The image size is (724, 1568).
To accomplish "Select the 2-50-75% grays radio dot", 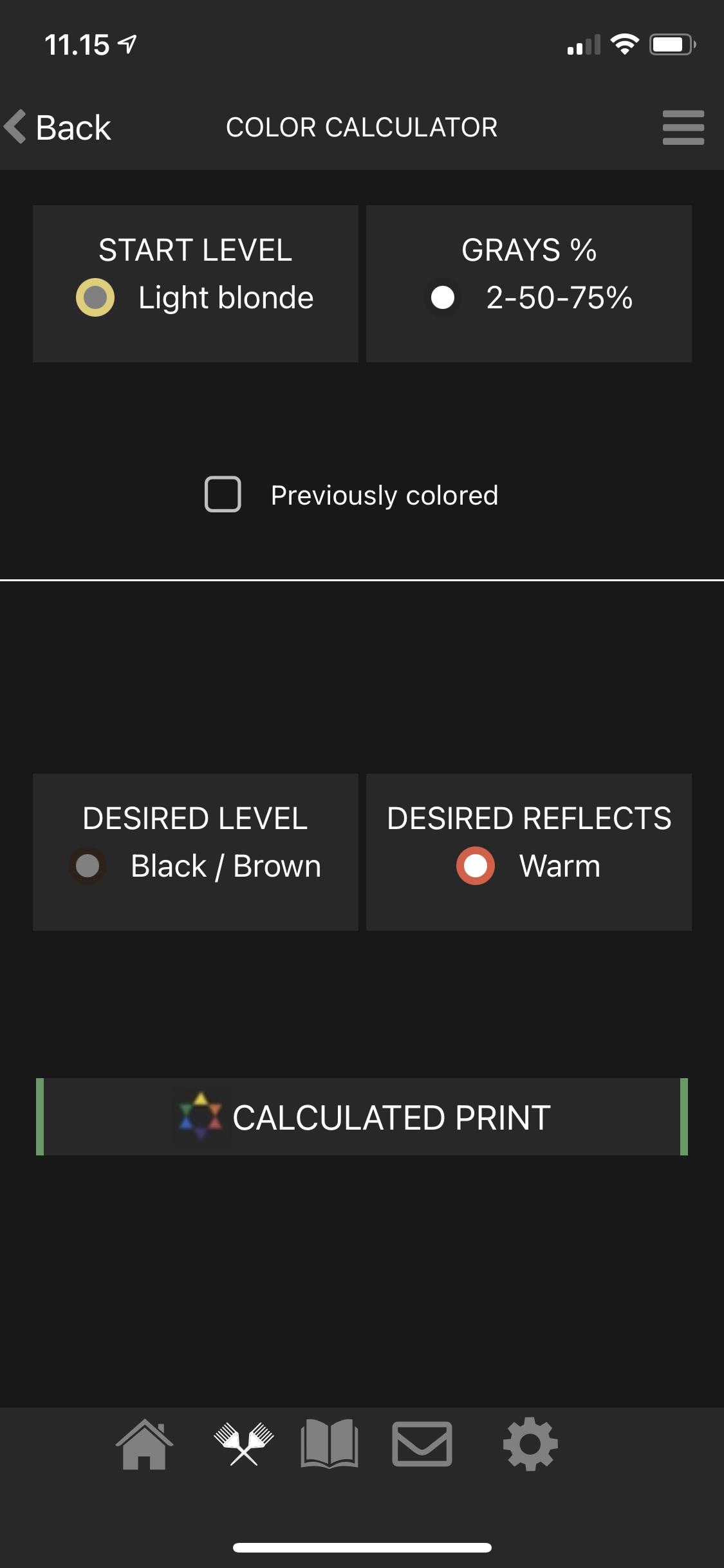I will [443, 297].
